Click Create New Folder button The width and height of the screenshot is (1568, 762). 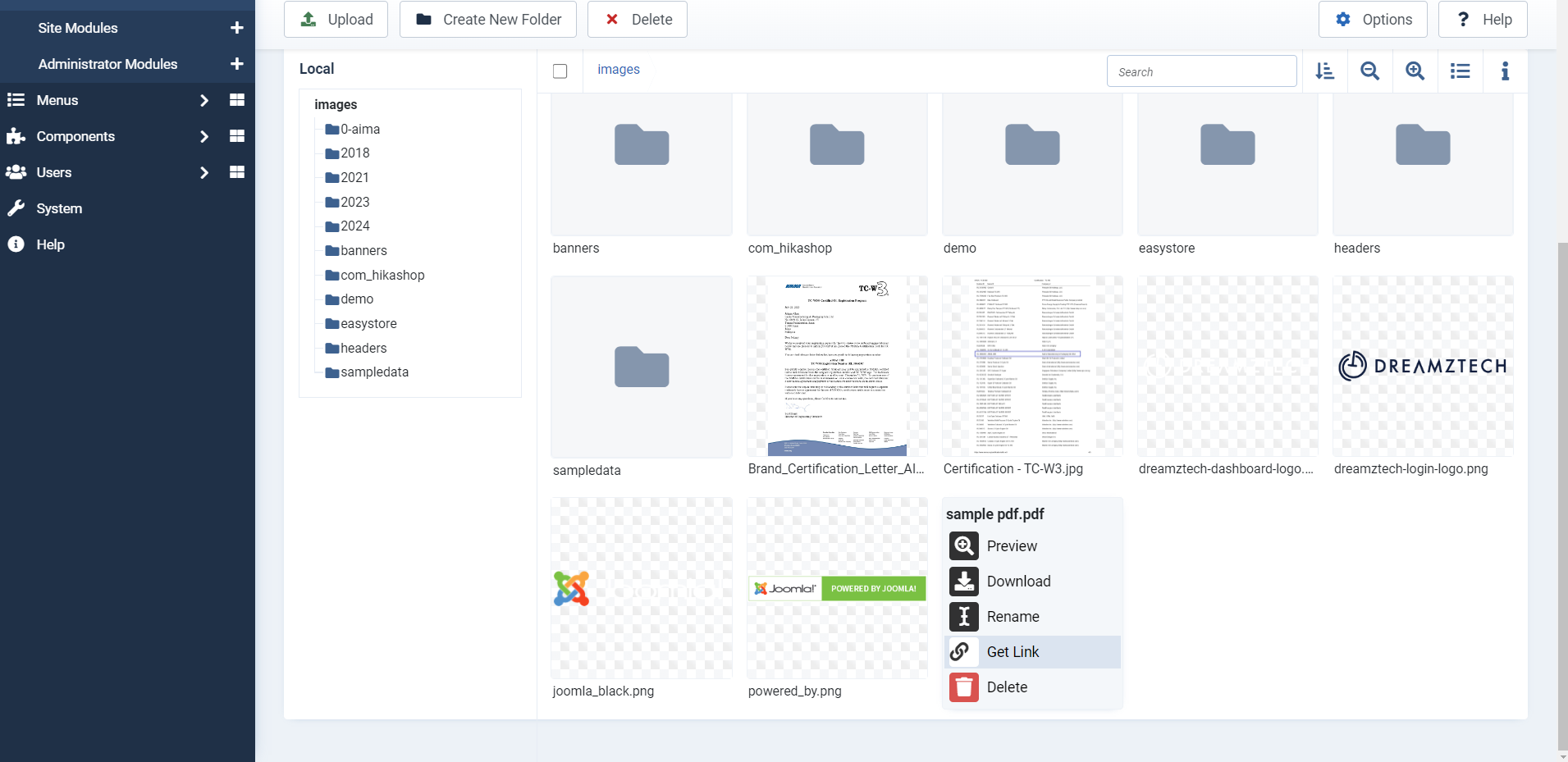coord(488,19)
